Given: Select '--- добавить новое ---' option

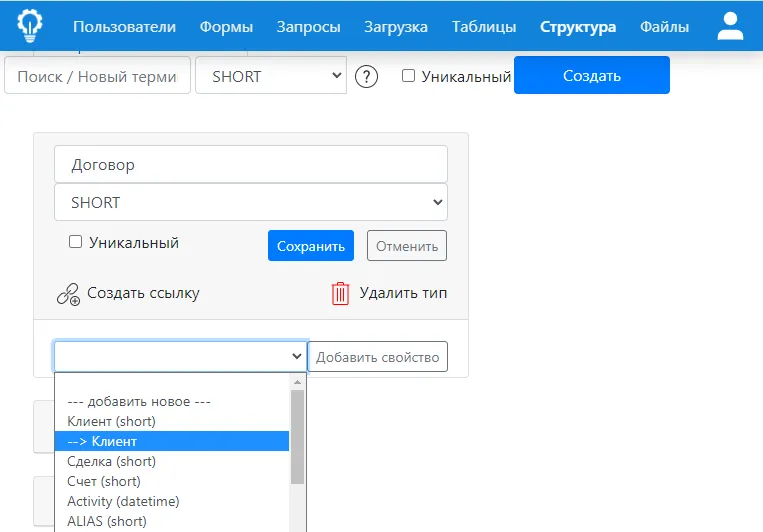Looking at the screenshot, I should point(172,402).
